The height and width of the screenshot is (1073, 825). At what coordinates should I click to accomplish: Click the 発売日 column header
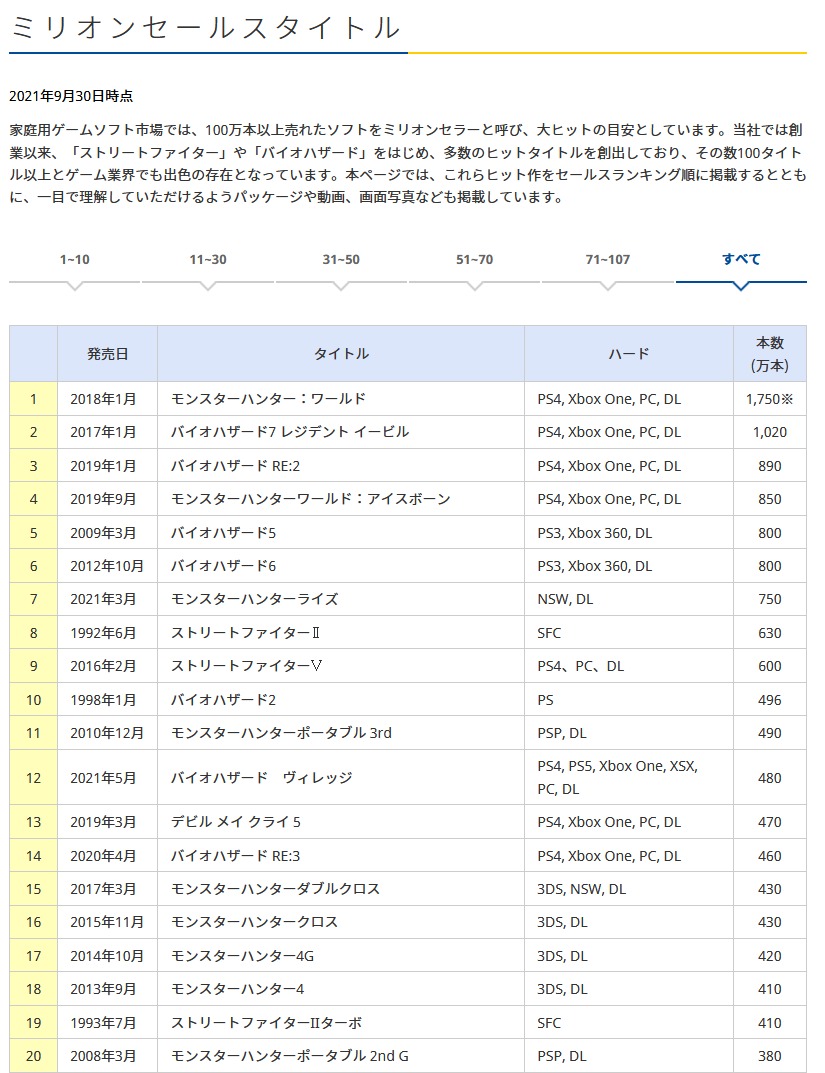click(x=107, y=354)
